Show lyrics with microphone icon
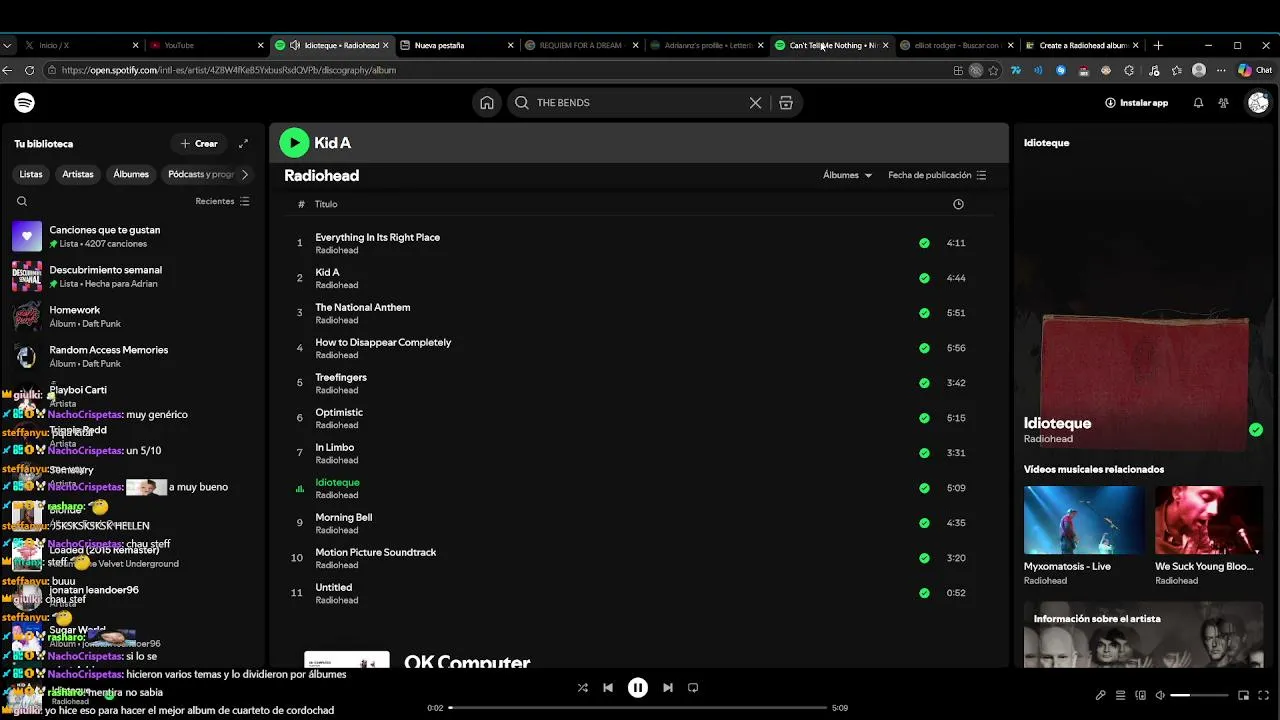This screenshot has height=720, width=1280. (x=1101, y=695)
